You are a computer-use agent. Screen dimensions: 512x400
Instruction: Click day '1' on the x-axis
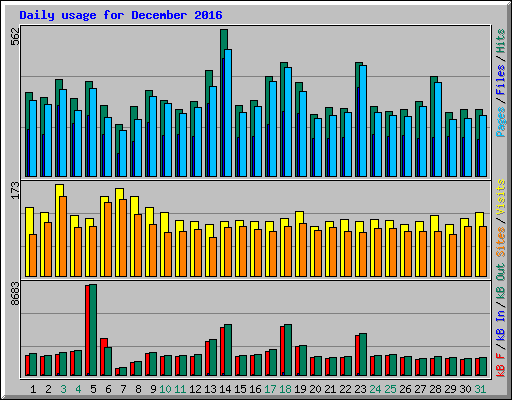(33, 389)
